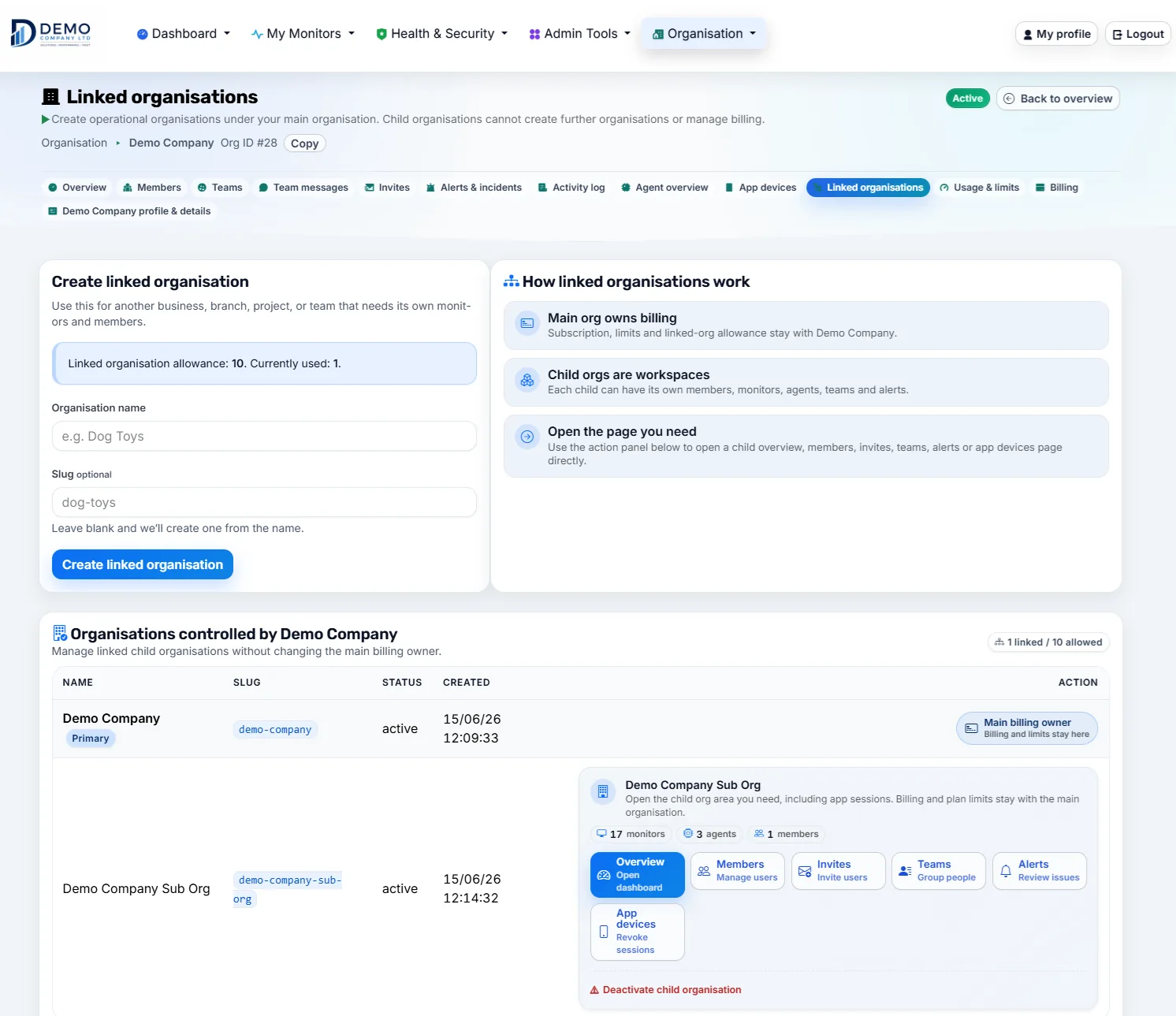The image size is (1176, 1016).
Task: Open the Demo Company profile & details tab
Action: (129, 211)
